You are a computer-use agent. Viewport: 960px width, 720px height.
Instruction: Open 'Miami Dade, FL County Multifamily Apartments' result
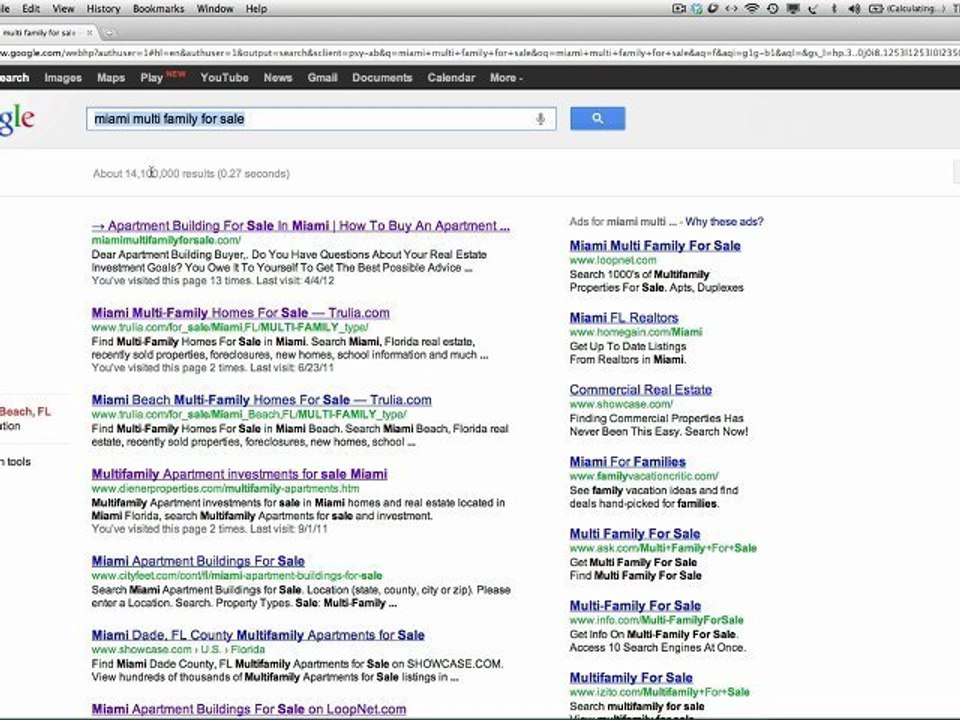(x=258, y=635)
